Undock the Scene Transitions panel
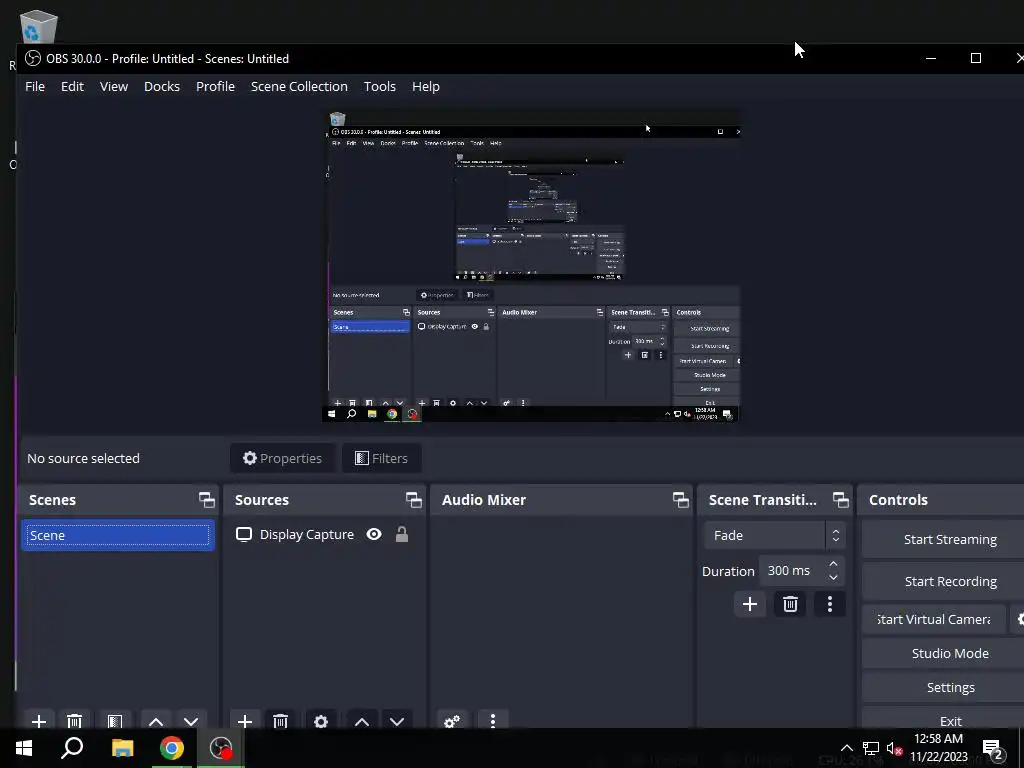Screen dimensions: 1024x768 [x=840, y=500]
